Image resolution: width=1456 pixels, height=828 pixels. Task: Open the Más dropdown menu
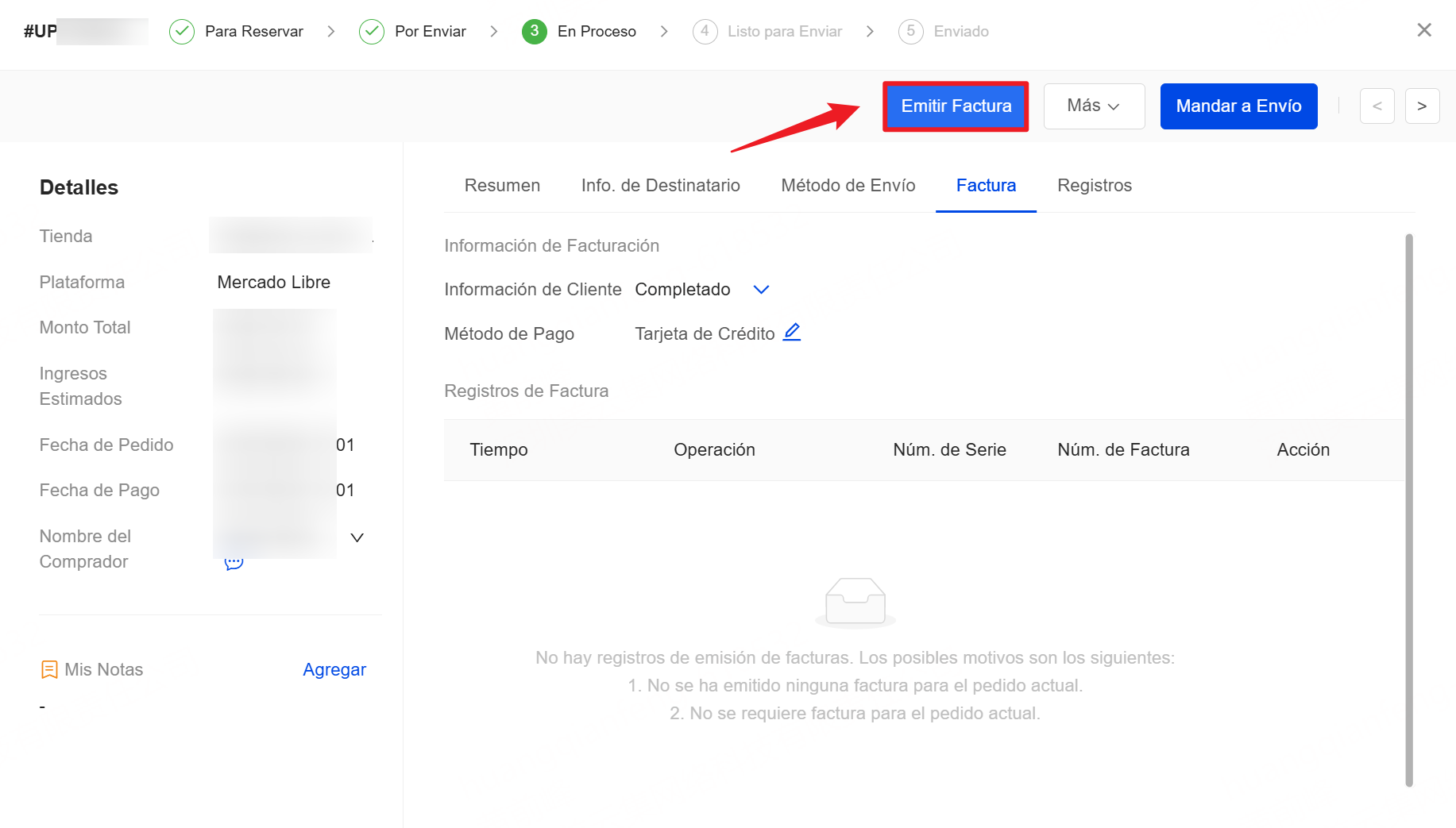(x=1094, y=106)
